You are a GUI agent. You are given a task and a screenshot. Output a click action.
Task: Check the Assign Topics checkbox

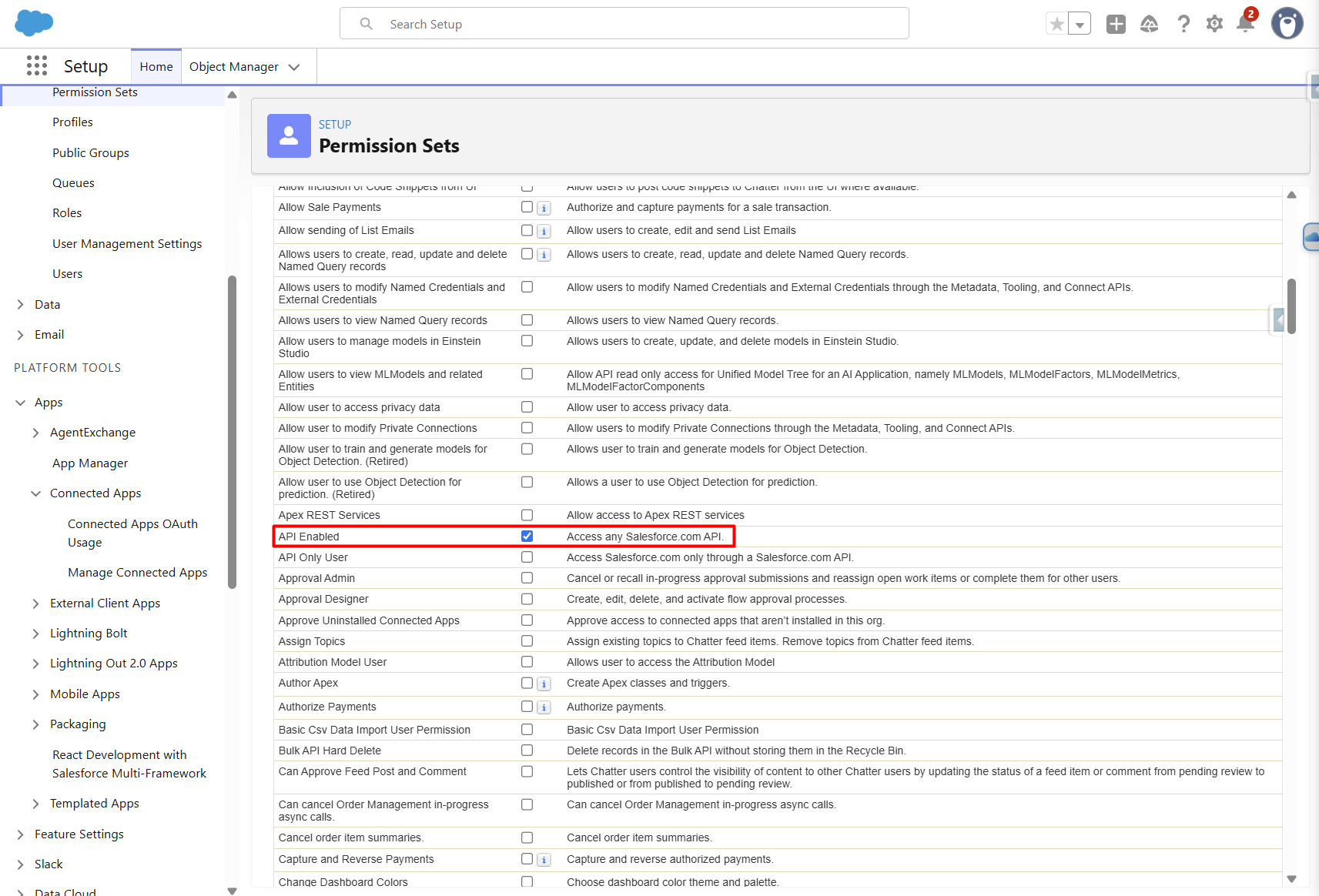pos(527,640)
